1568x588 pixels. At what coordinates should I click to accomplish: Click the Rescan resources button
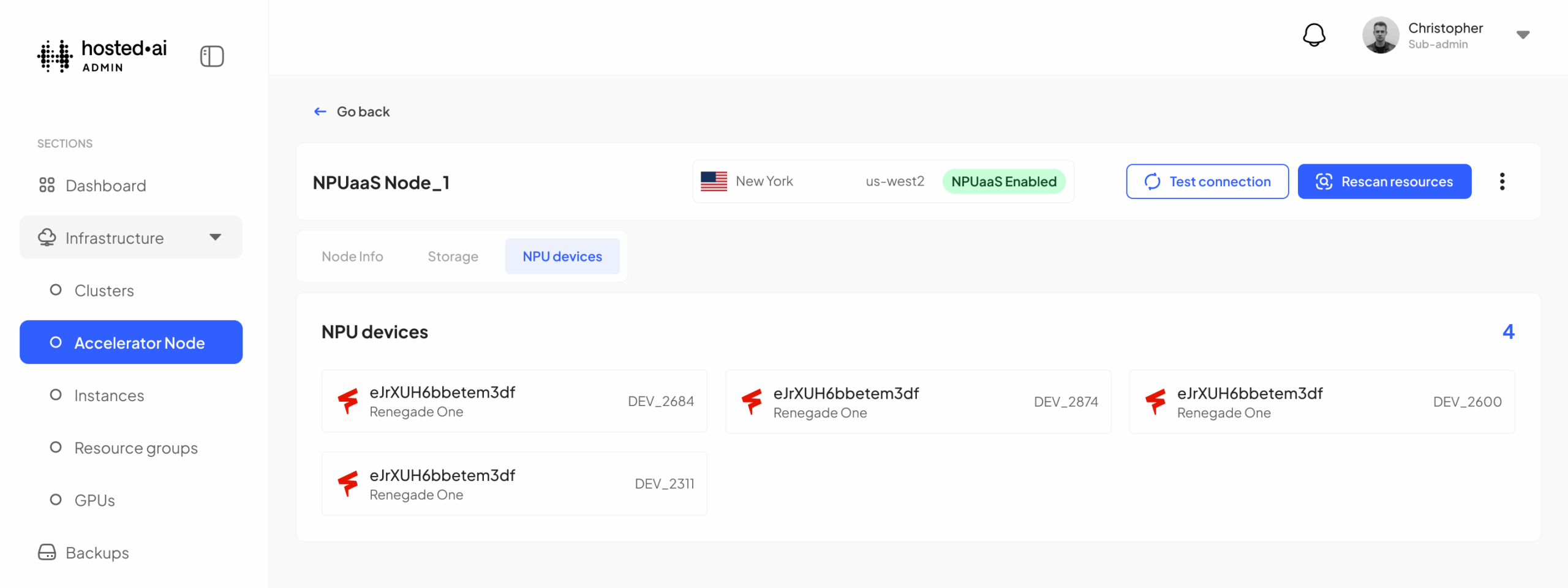pyautogui.click(x=1384, y=181)
